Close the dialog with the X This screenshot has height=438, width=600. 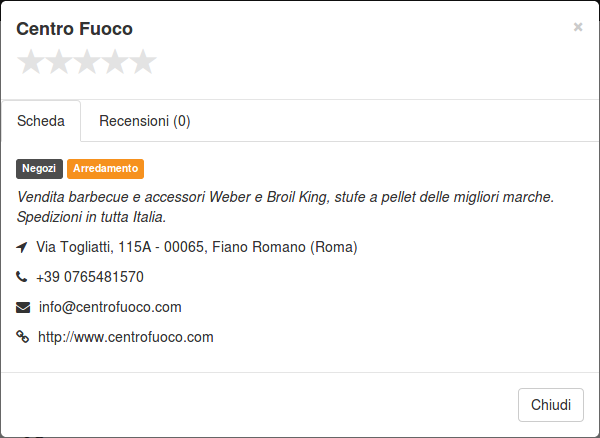click(x=578, y=27)
